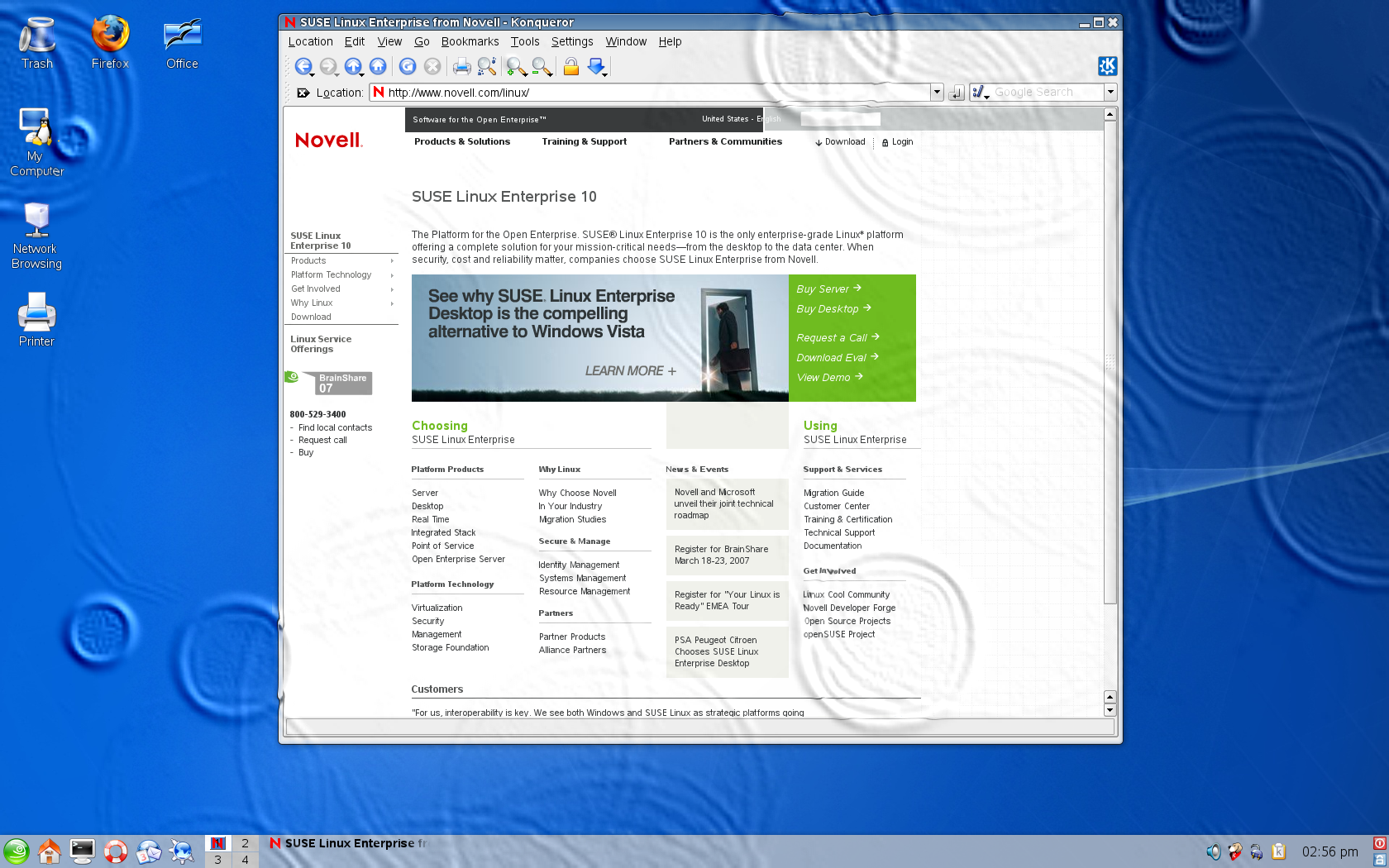Open the Edit menu
1389x868 pixels.
[355, 41]
